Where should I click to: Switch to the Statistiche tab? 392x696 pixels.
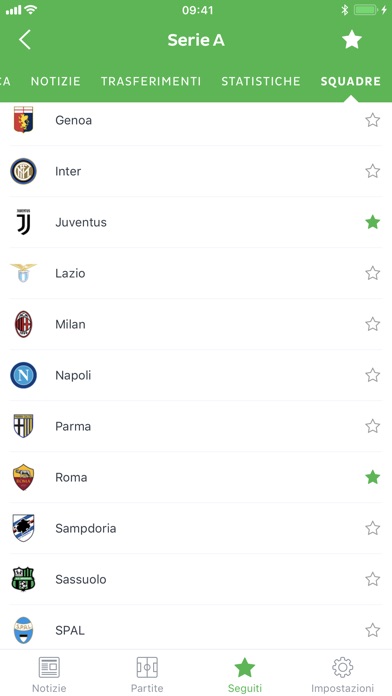(261, 81)
